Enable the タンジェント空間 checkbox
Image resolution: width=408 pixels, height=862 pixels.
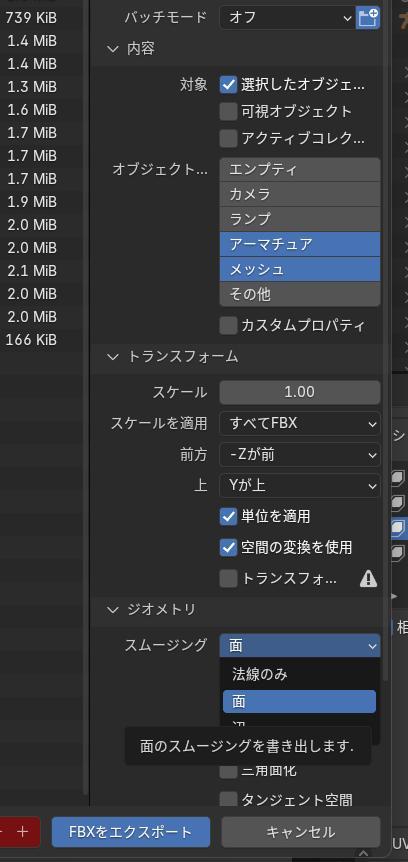[228, 800]
